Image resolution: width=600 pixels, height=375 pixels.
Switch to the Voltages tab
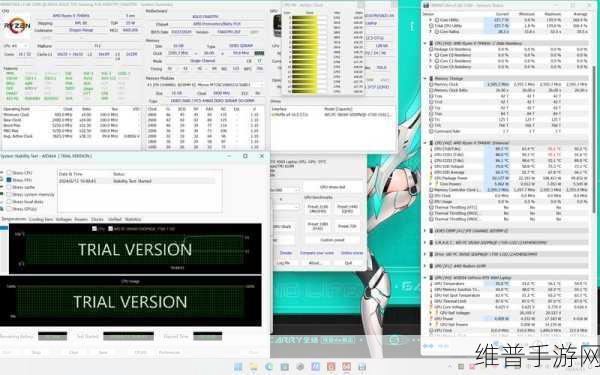(x=64, y=219)
